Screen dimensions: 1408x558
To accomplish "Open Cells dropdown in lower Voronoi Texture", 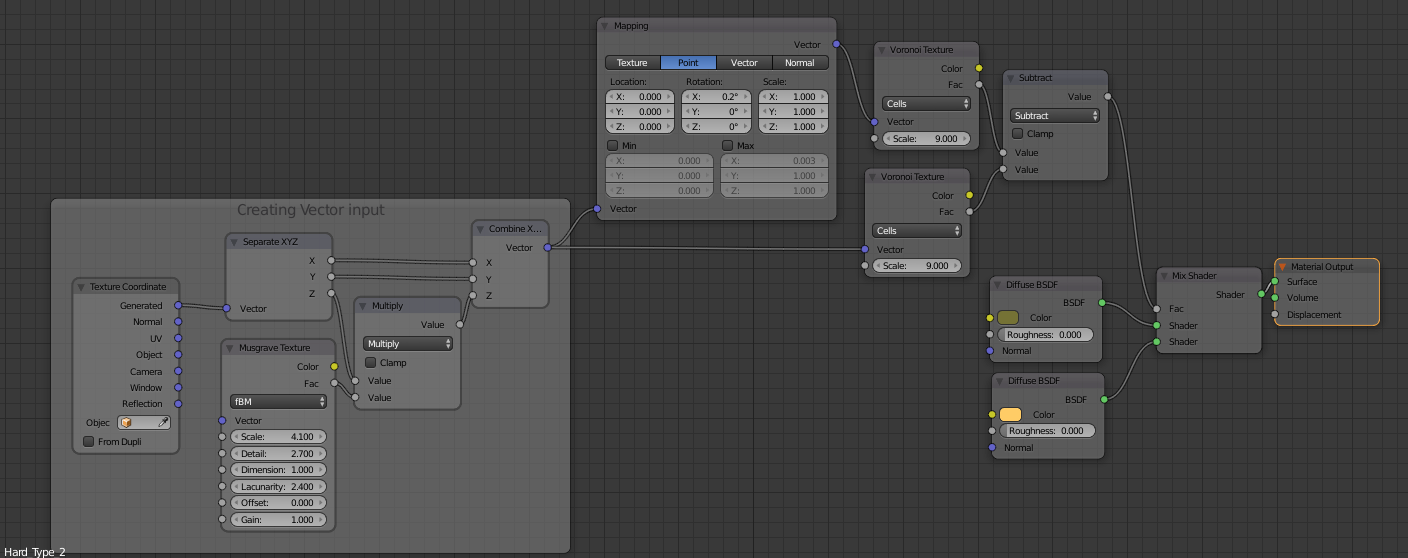I will pos(917,230).
